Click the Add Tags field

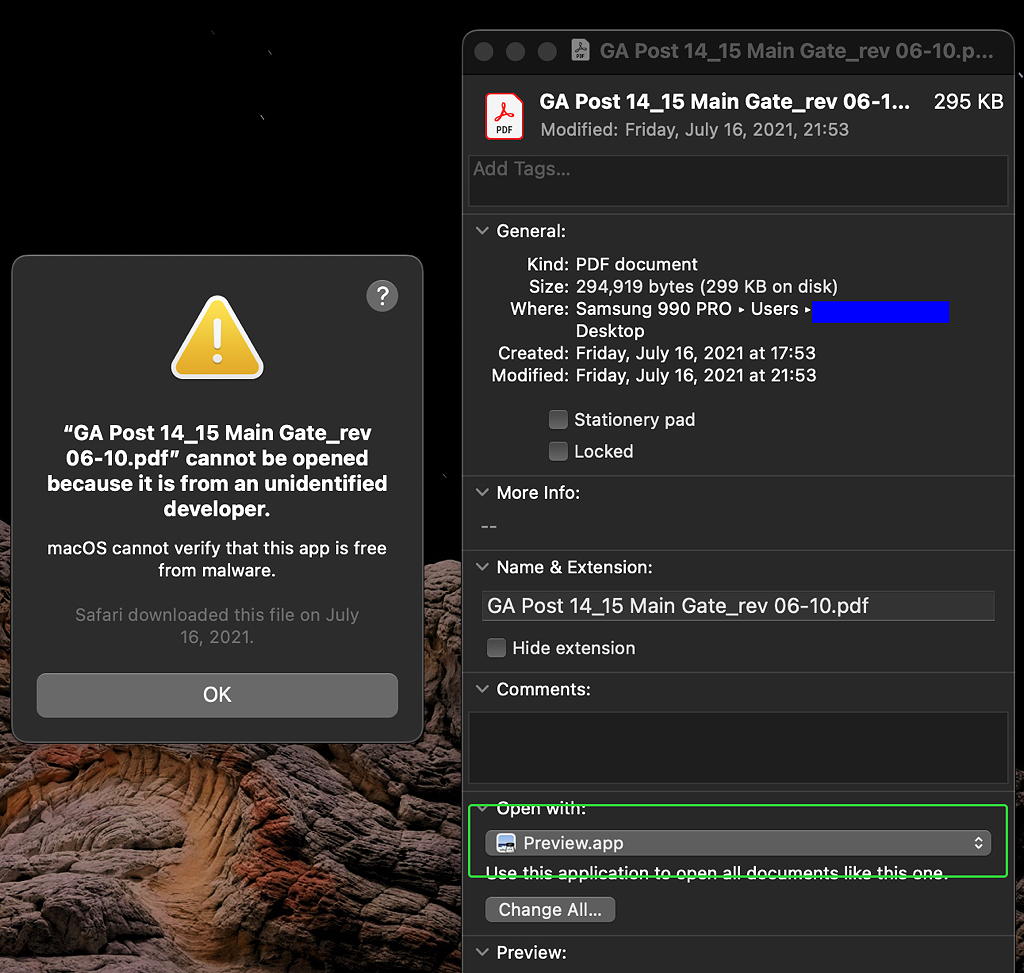[x=738, y=181]
